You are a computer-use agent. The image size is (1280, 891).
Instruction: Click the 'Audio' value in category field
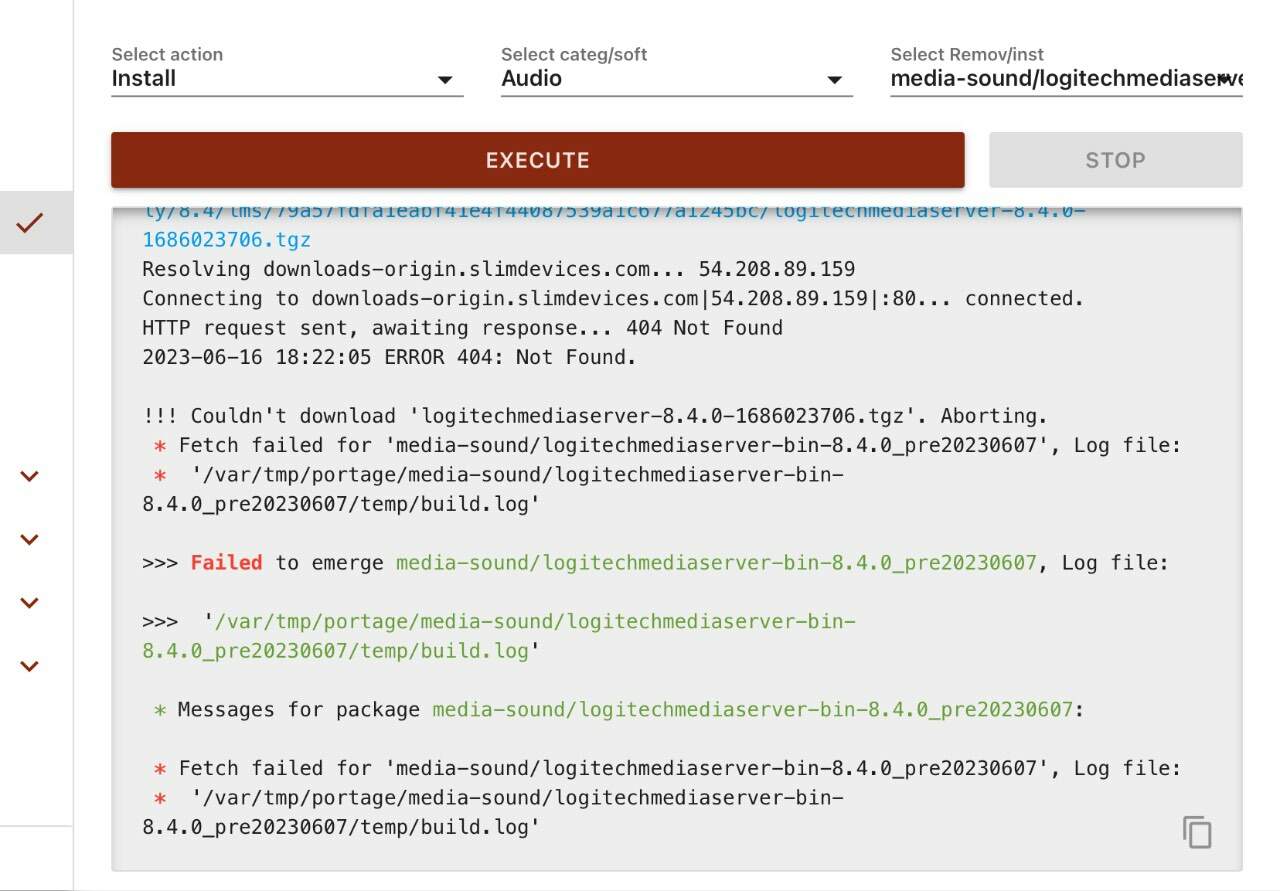coord(531,79)
